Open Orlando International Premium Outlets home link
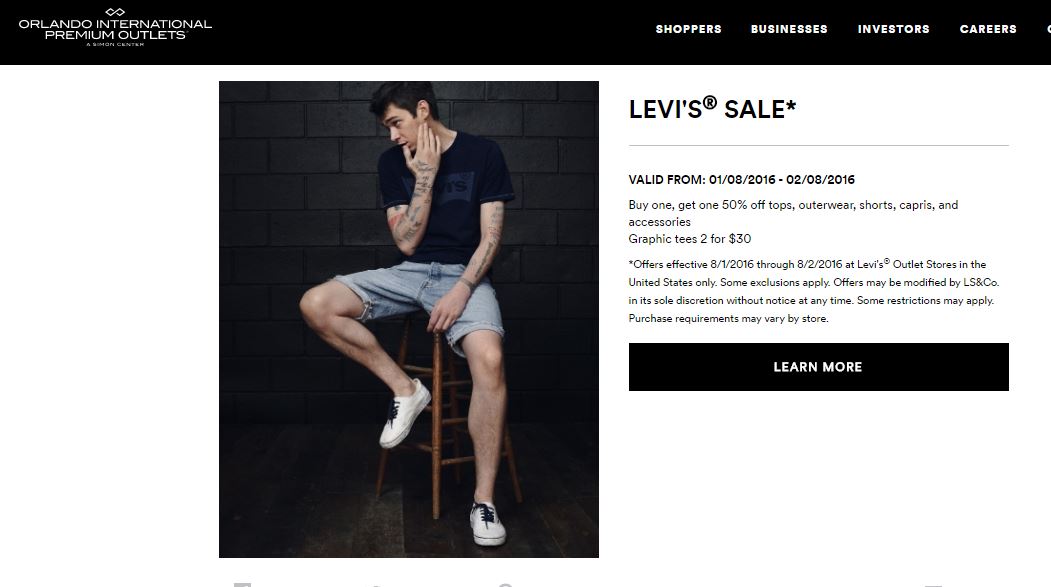Screen dimensions: 1051x587 115,27
